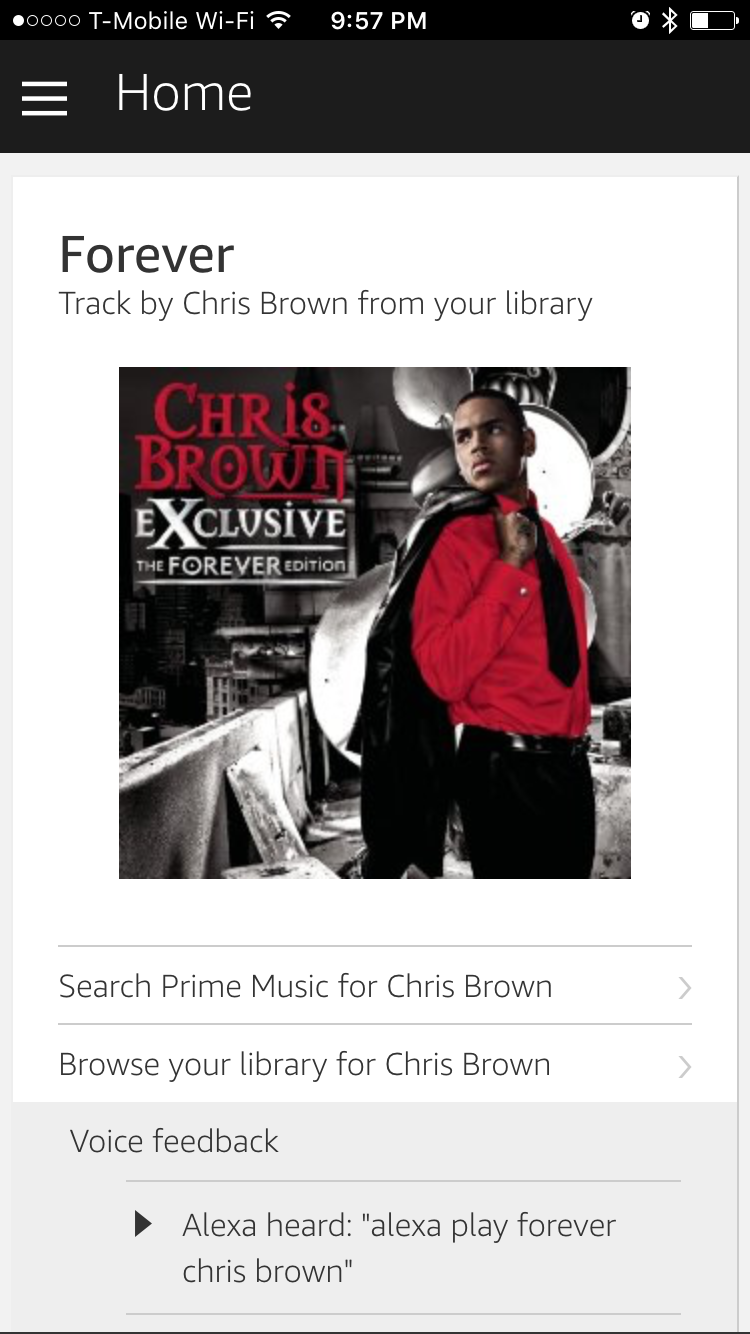Screen dimensions: 750x1334
Task: Tap the Bluetooth status bar icon
Action: [x=669, y=20]
